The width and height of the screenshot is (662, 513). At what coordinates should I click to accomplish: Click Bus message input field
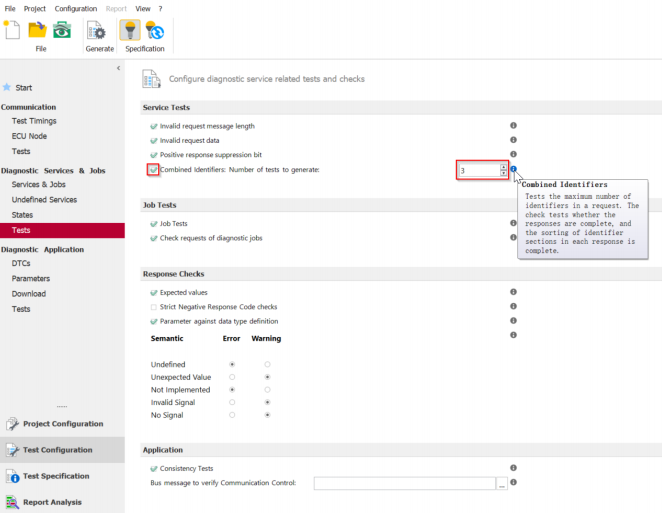tap(404, 483)
